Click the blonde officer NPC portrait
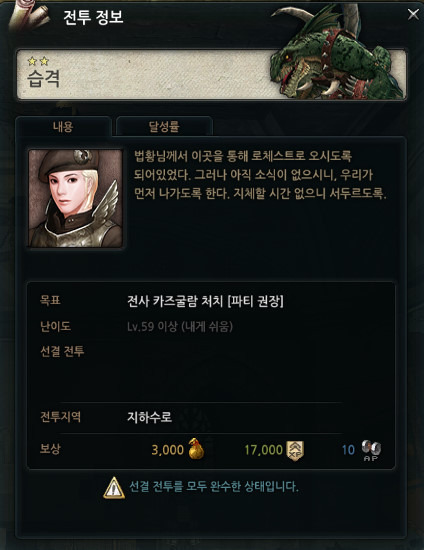424x550 pixels. tap(75, 199)
